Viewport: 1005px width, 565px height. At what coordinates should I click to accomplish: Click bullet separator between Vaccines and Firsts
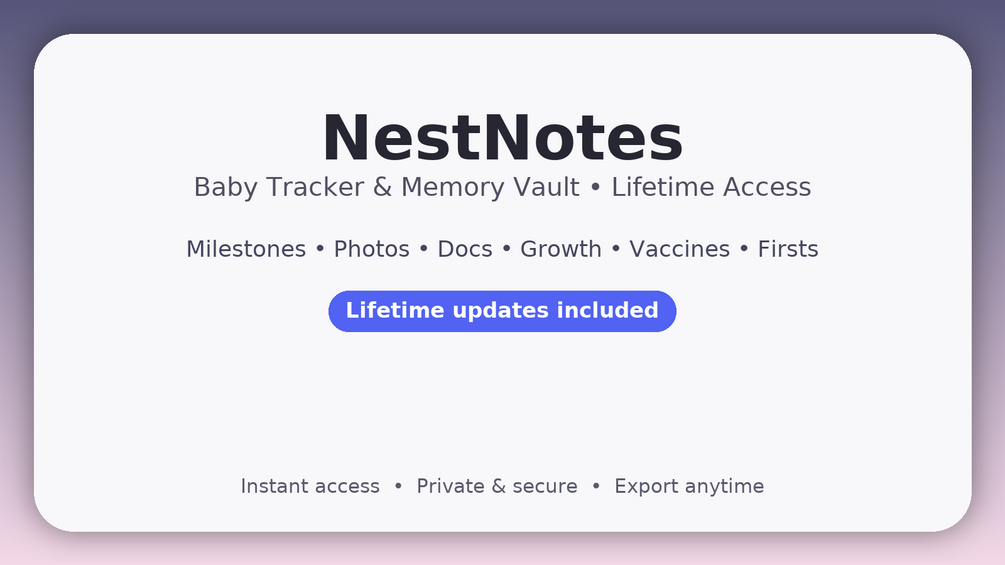(744, 249)
